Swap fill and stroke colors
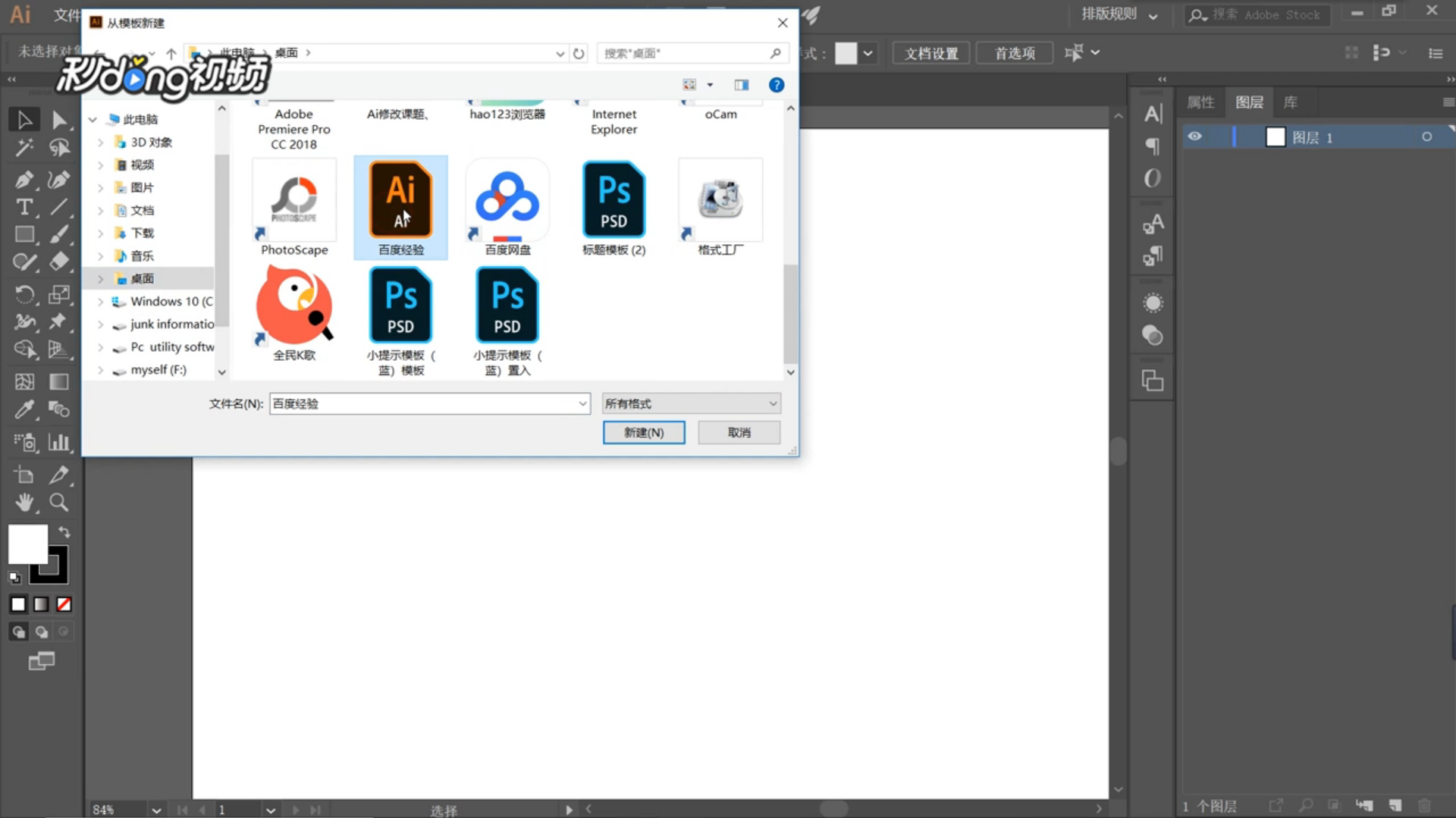 point(64,532)
